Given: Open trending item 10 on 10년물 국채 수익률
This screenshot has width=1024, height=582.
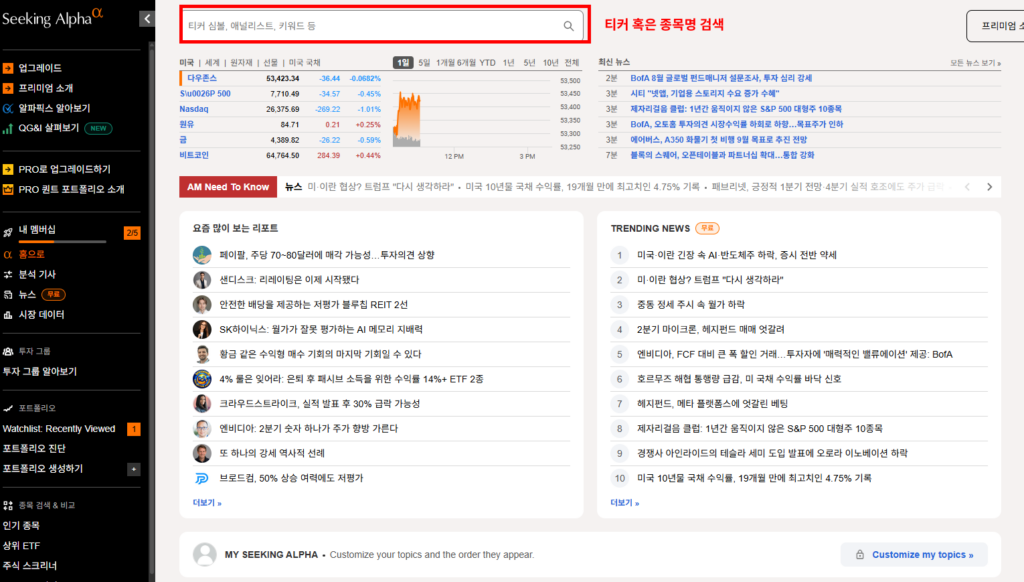Looking at the screenshot, I should tap(754, 478).
